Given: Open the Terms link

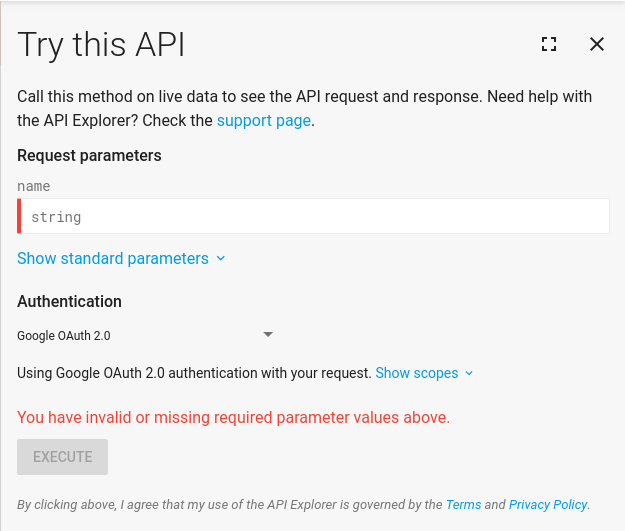Looking at the screenshot, I should coord(463,505).
